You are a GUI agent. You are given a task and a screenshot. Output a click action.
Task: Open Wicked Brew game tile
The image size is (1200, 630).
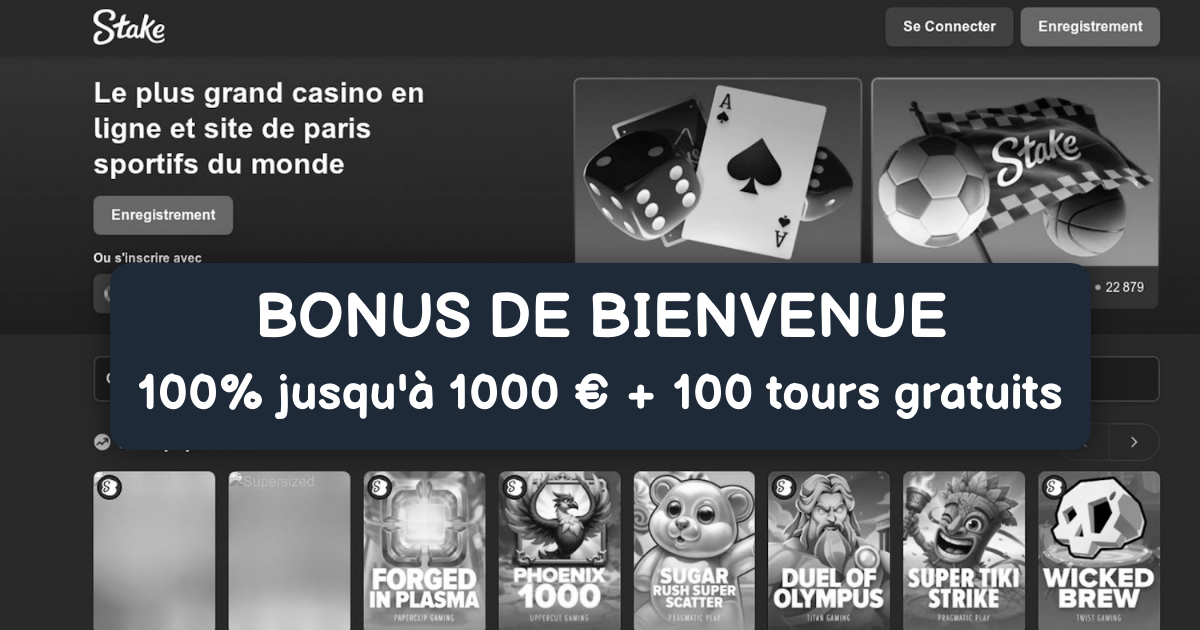tap(1099, 551)
